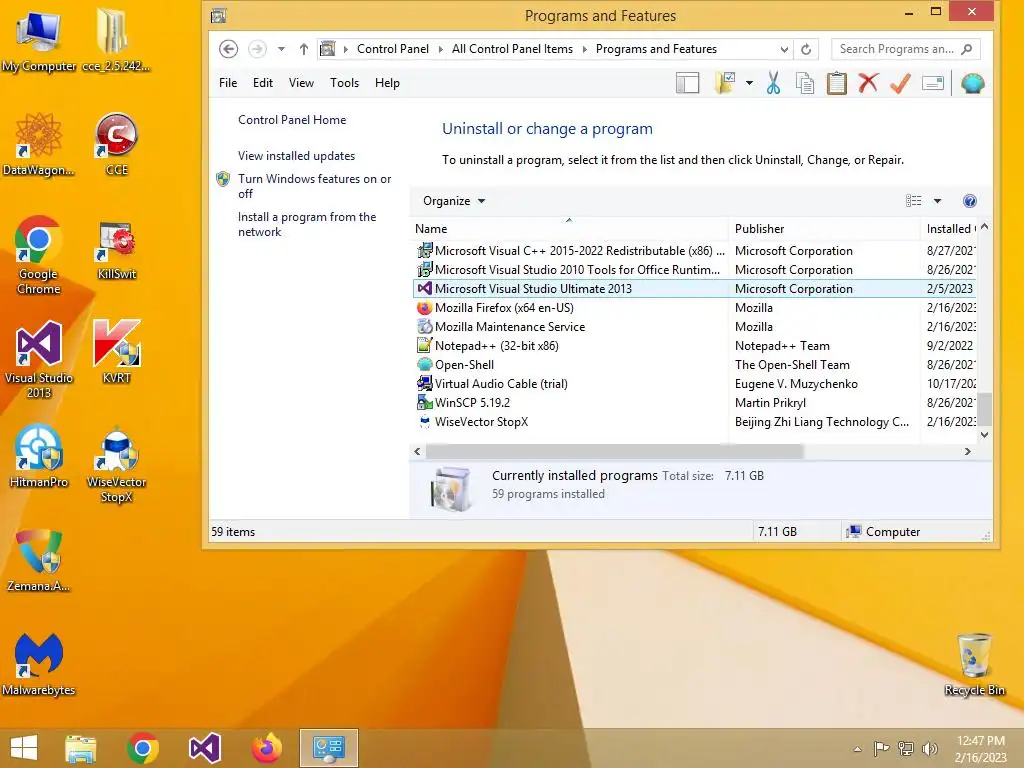Click the globe shell icon in toolbar
The image size is (1024, 768).
click(x=972, y=83)
